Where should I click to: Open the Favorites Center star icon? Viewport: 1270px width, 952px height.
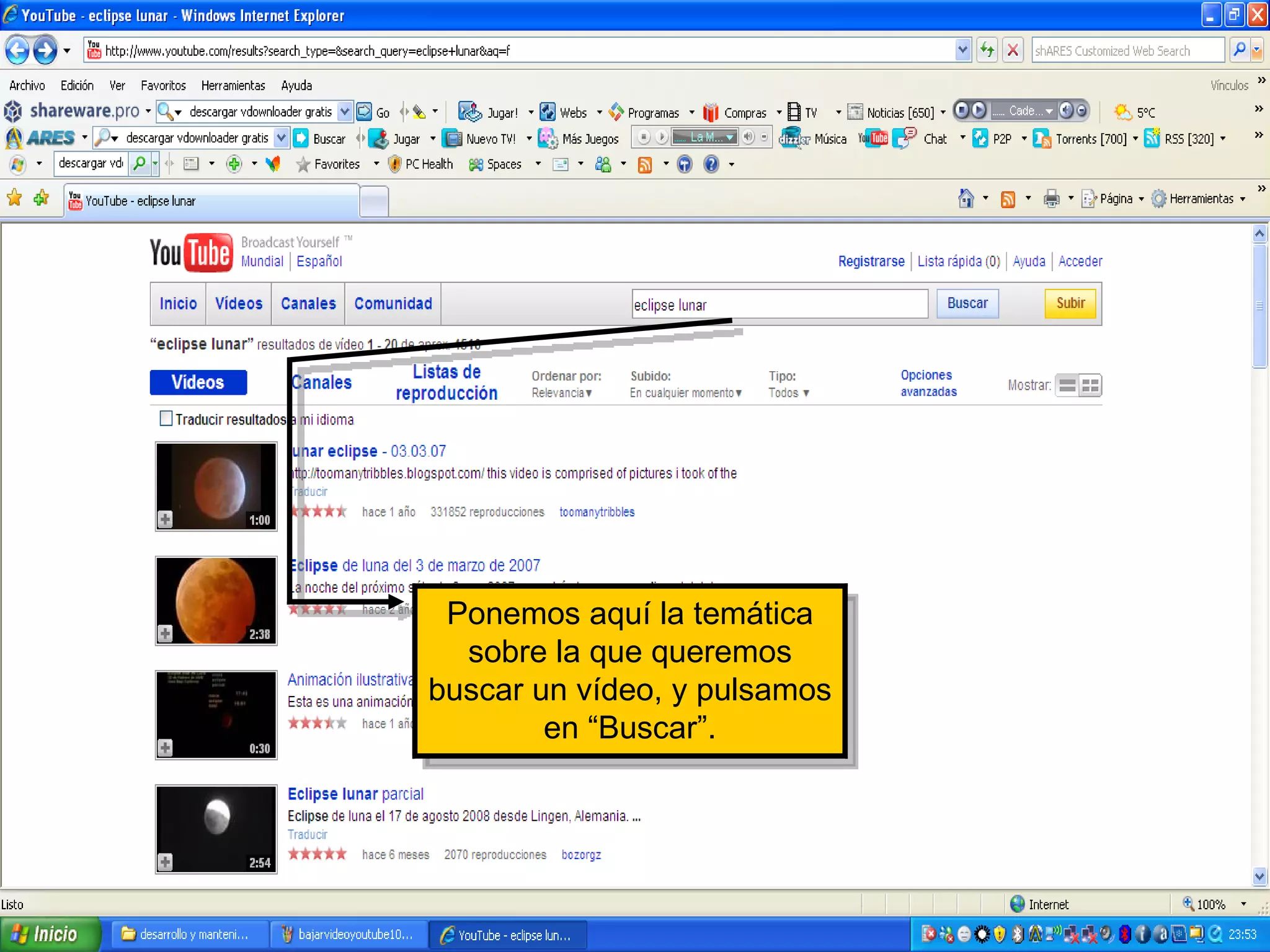(x=14, y=198)
